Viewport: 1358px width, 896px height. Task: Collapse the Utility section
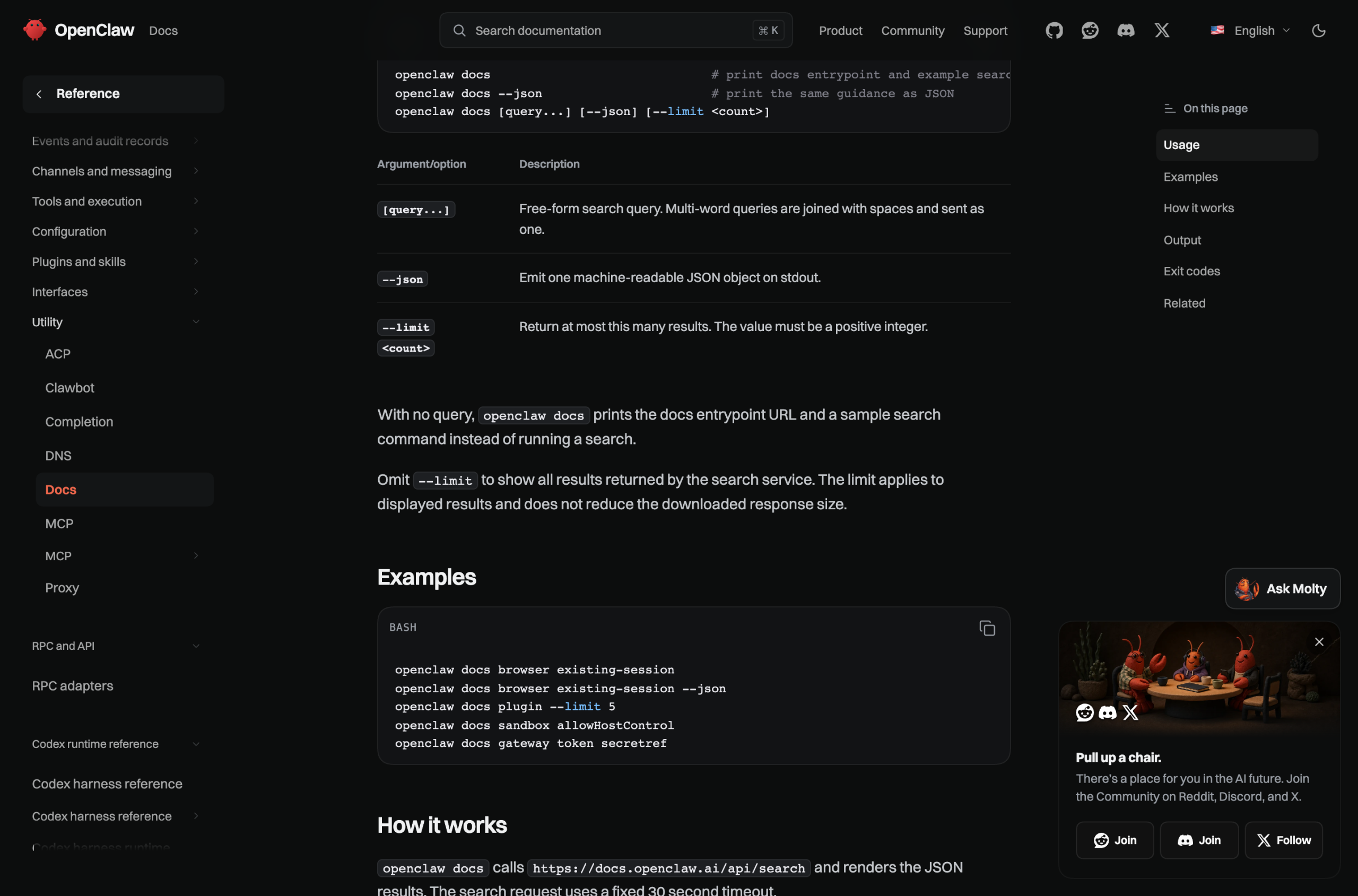(x=116, y=321)
